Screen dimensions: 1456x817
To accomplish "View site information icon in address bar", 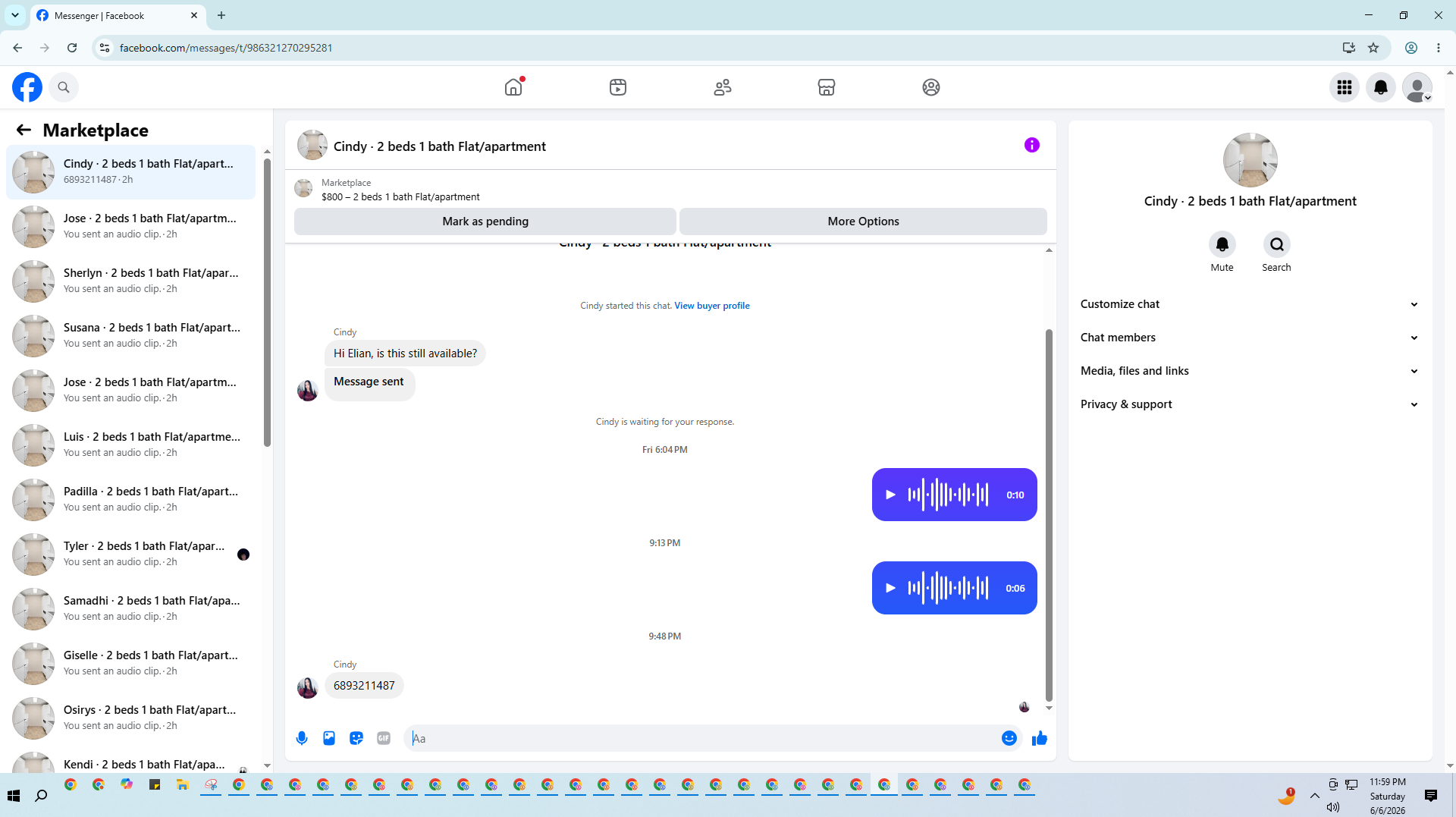I will [105, 48].
